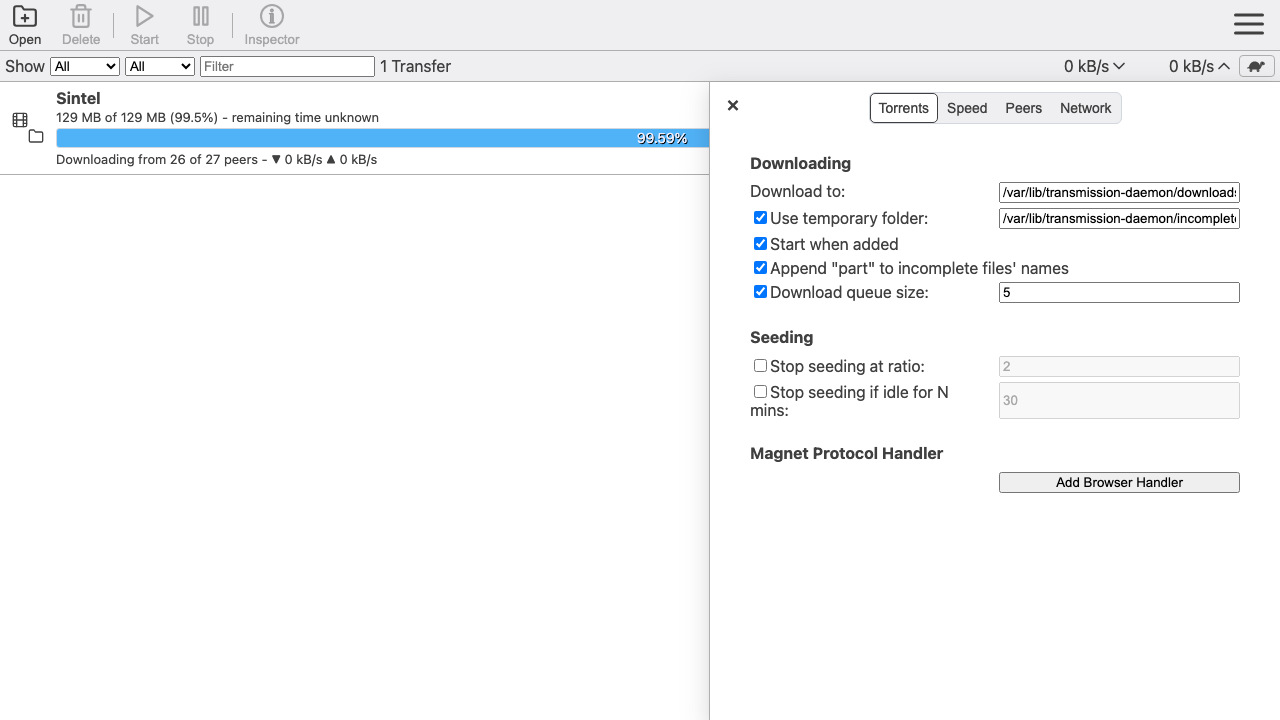Disable Download queue size checkbox

[760, 291]
